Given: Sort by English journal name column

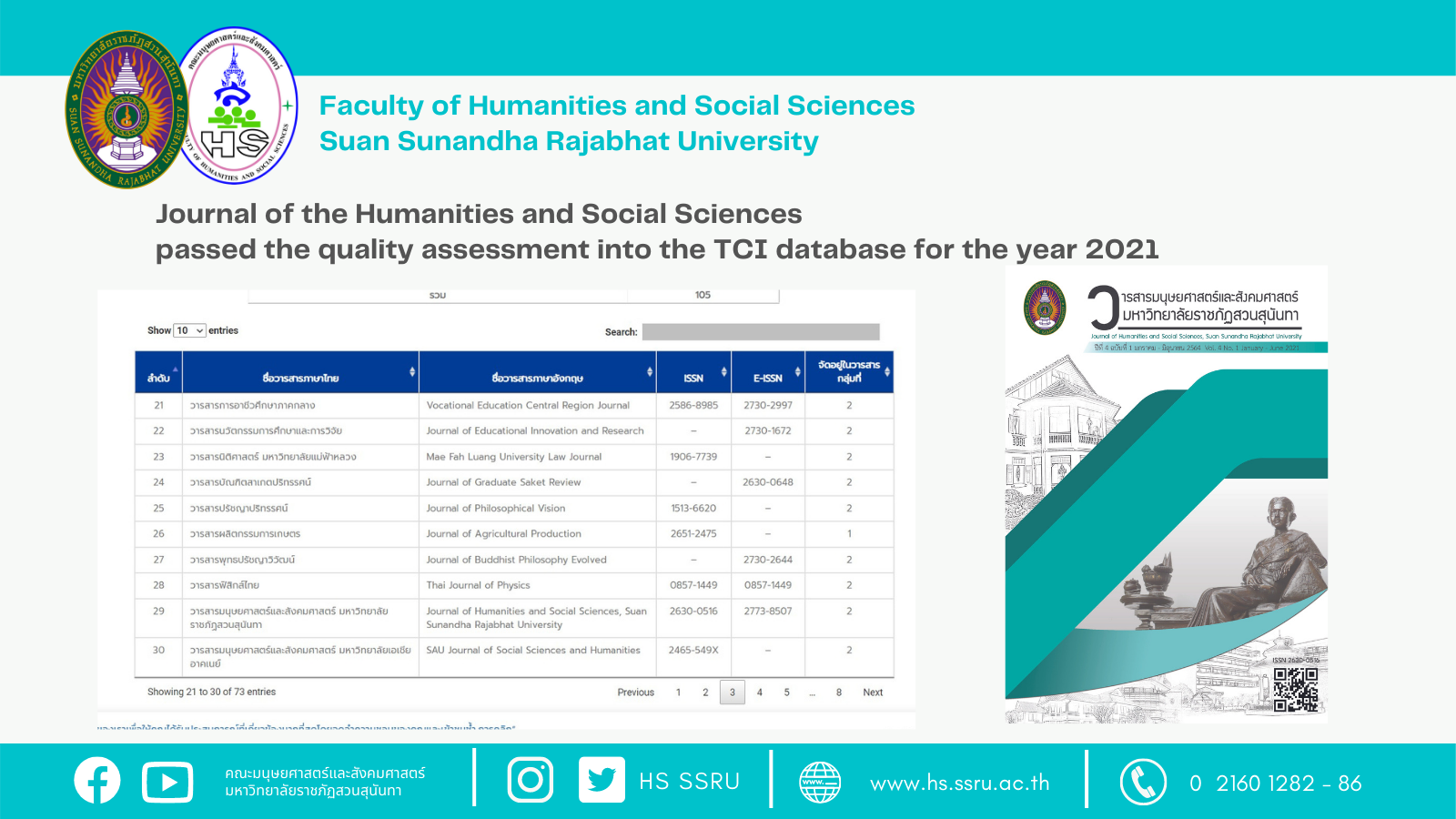Looking at the screenshot, I should tap(537, 373).
